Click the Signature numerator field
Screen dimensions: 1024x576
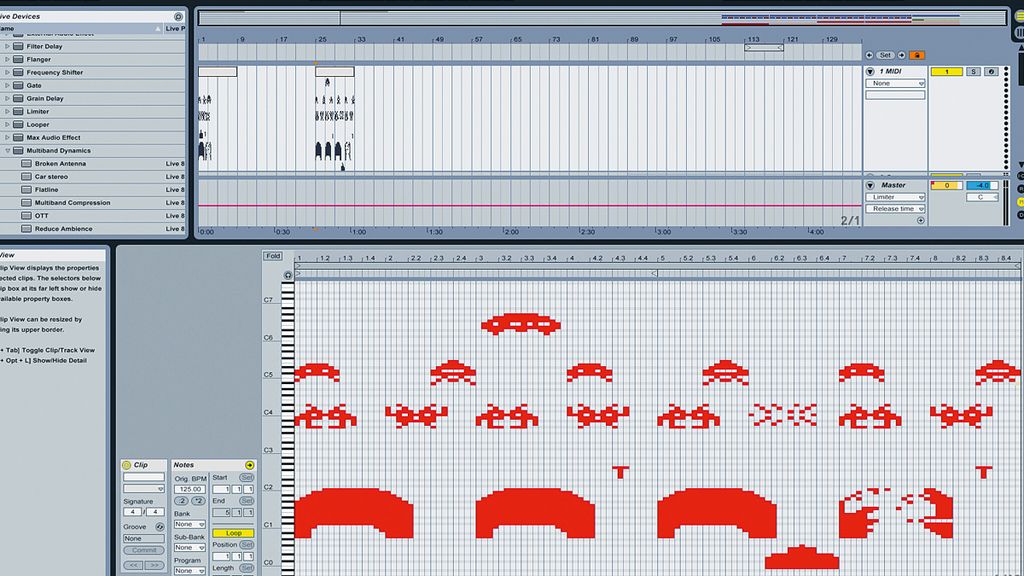132,512
